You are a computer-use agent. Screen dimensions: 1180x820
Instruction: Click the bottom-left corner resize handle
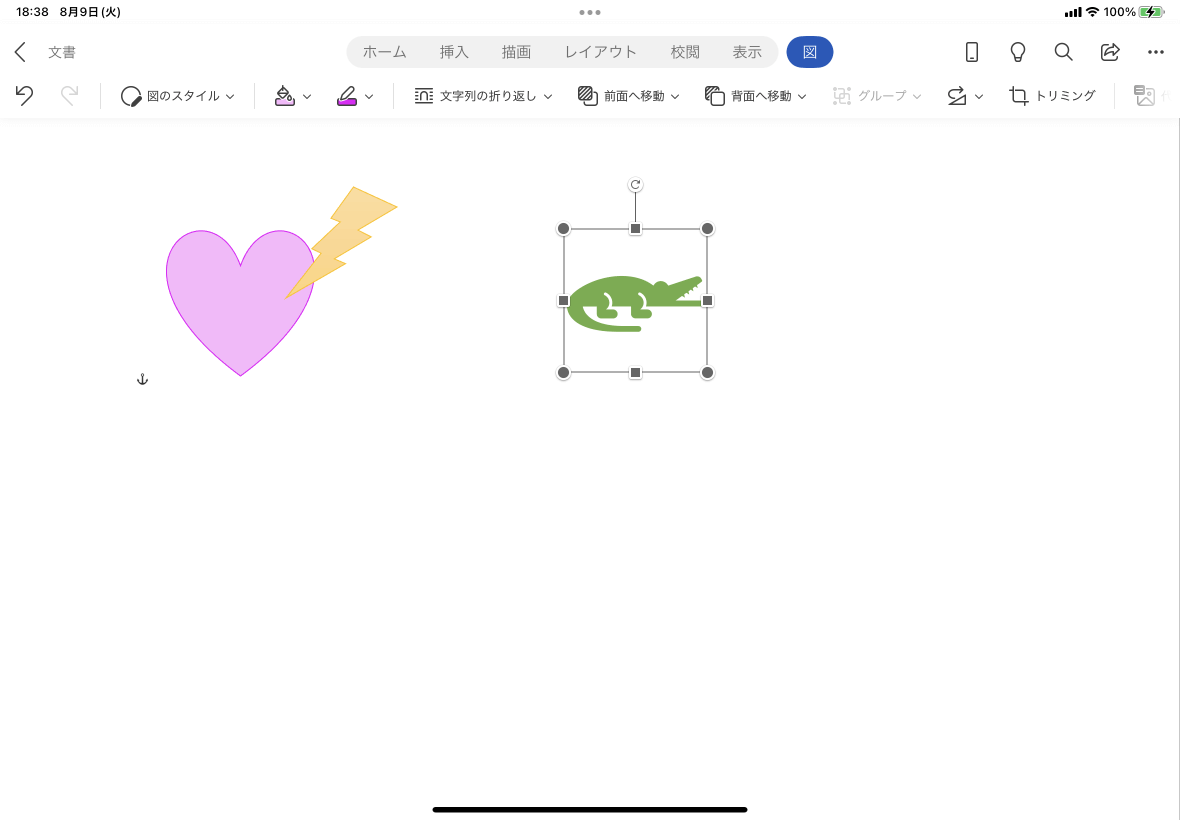point(563,372)
